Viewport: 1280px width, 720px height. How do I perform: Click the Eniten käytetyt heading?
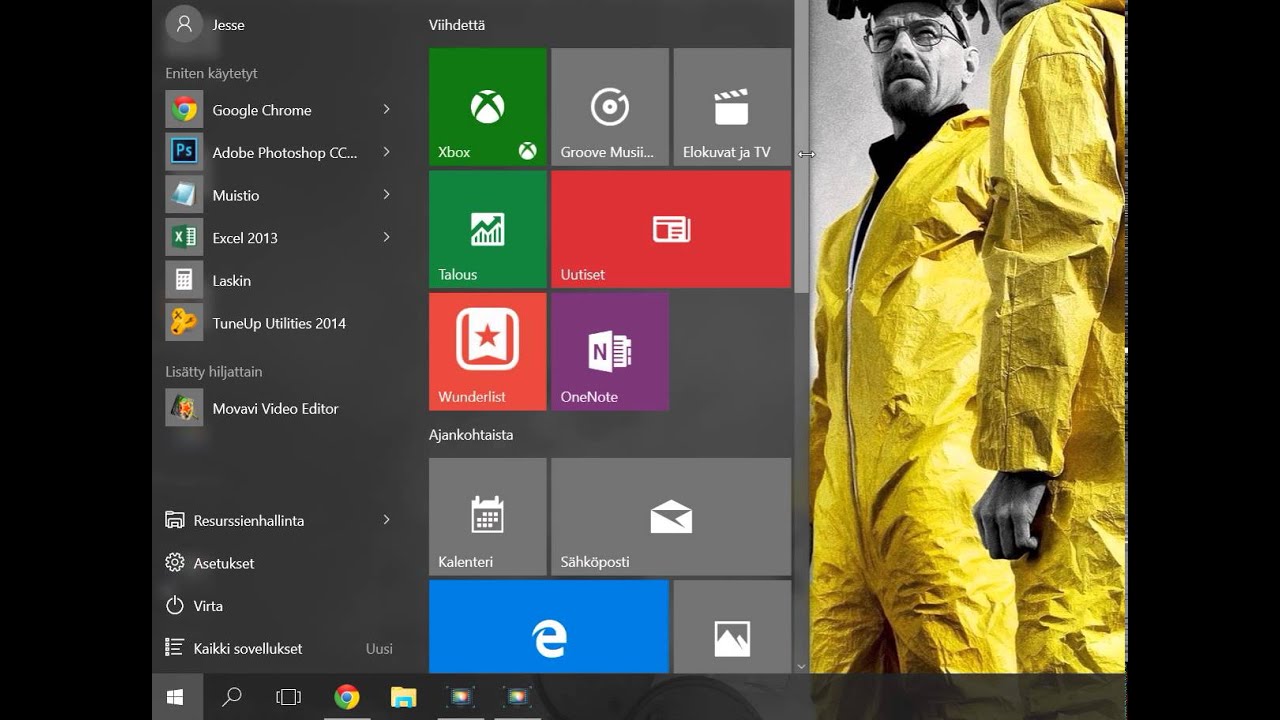[212, 73]
